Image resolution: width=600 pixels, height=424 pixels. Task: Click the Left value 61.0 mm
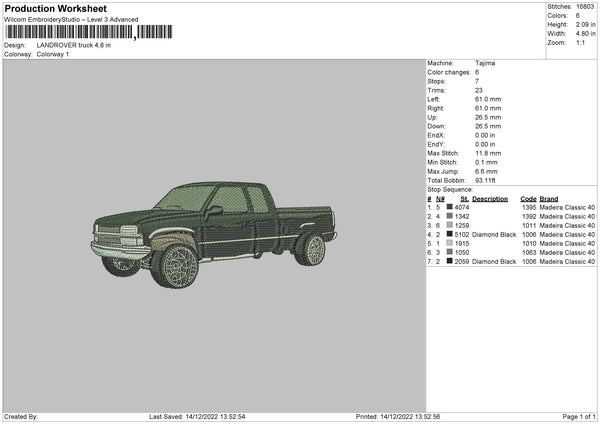488,99
